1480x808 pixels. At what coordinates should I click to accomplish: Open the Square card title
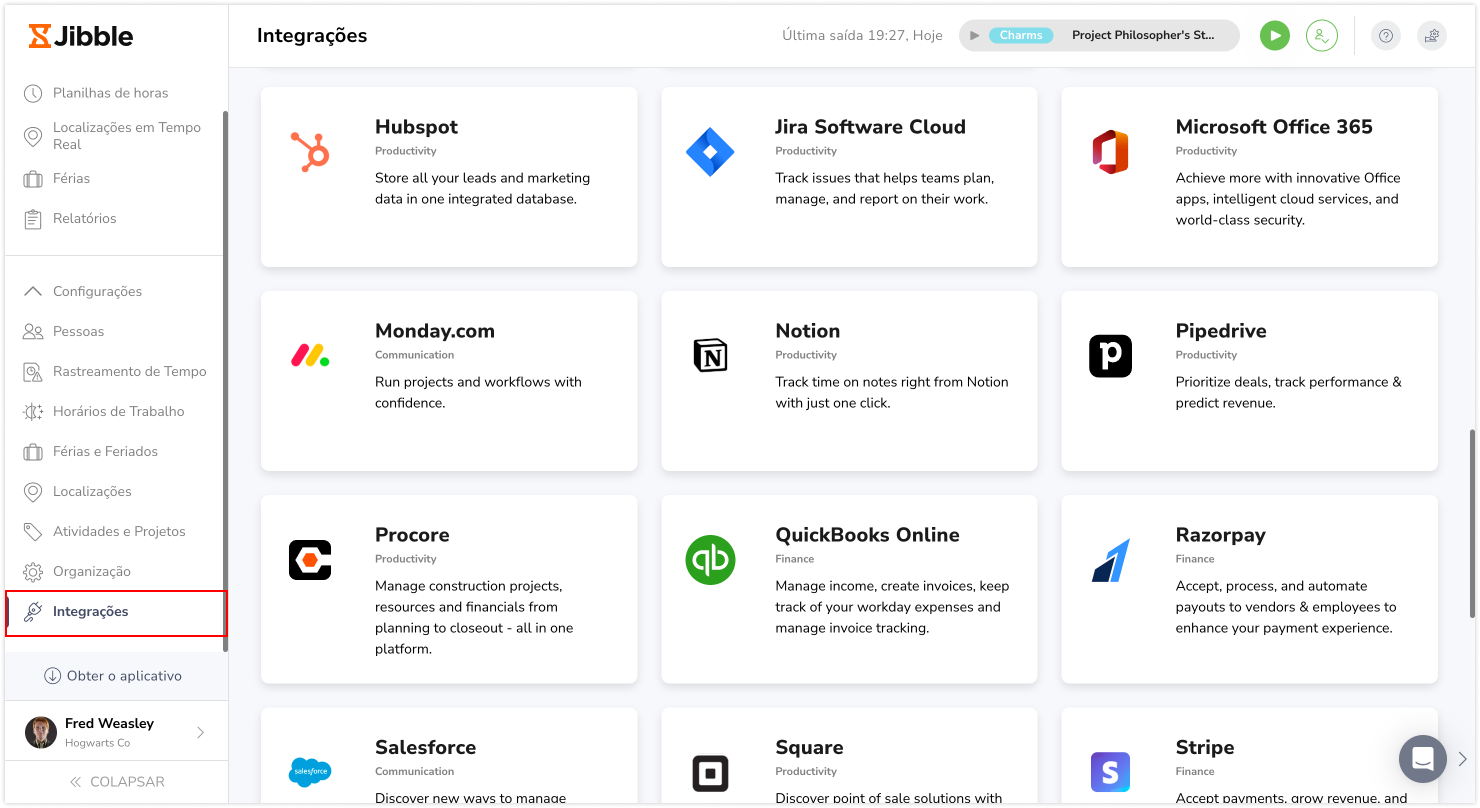(x=809, y=747)
